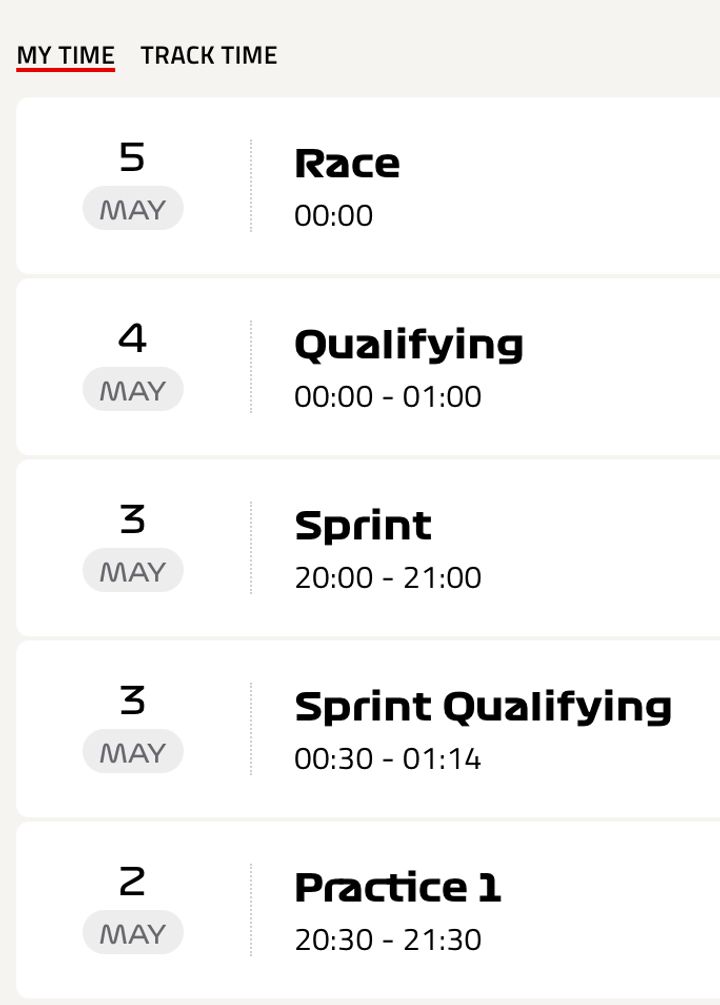
Task: Click the Sprint heading text
Action: point(363,527)
